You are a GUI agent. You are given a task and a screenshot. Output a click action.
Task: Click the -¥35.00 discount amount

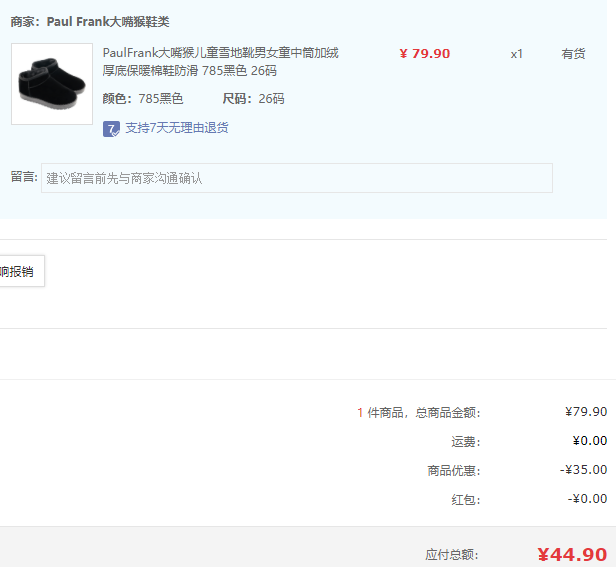click(583, 470)
